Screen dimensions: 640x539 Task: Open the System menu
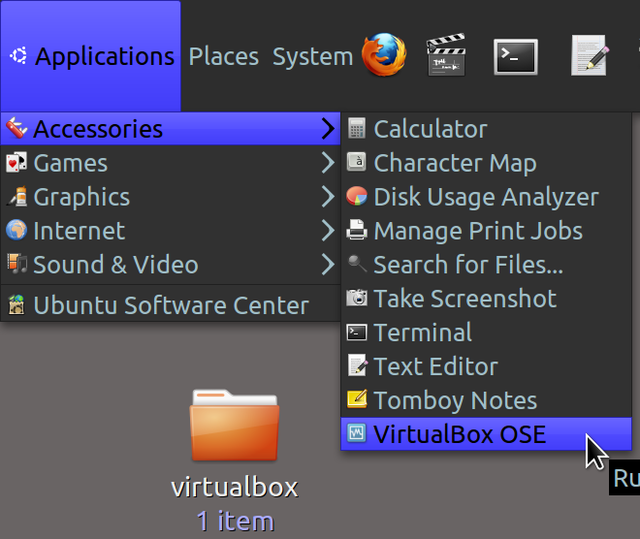point(313,56)
